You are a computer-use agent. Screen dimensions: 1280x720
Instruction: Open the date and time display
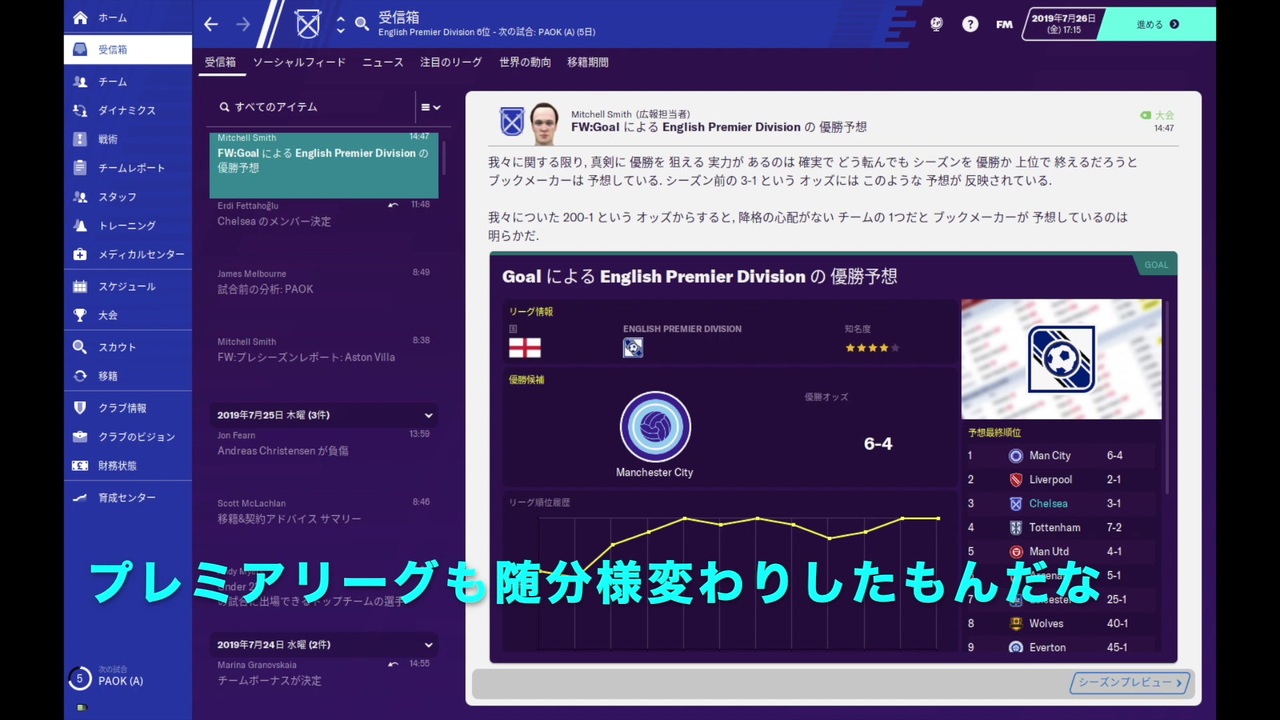1064,24
